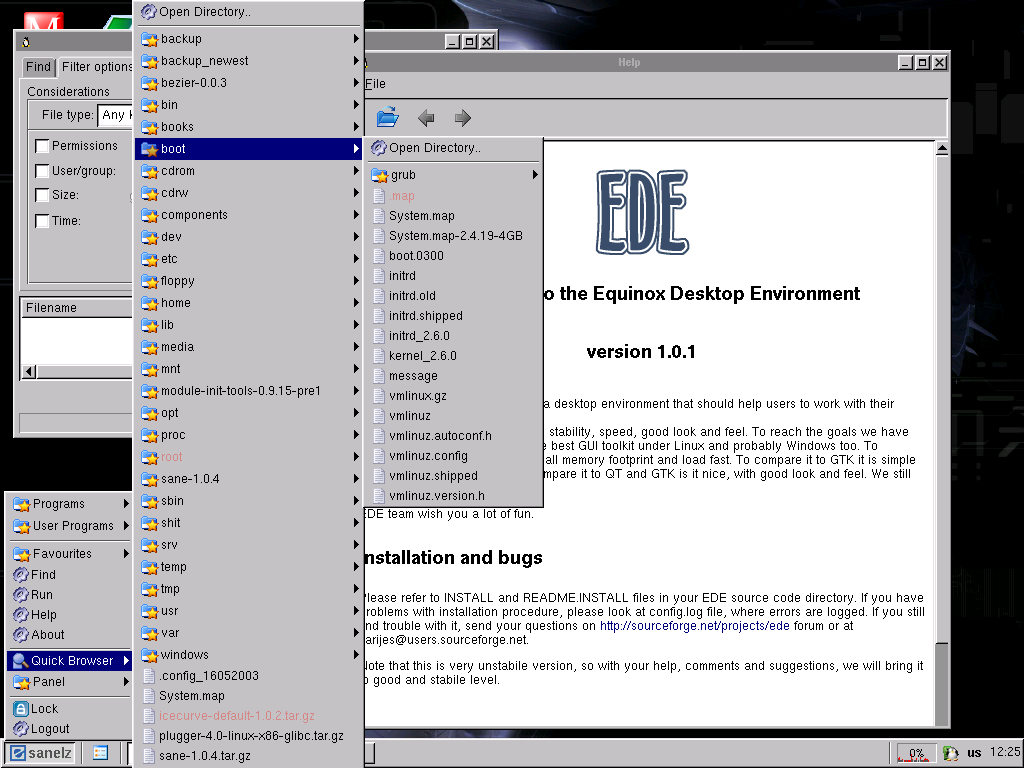Click the sanelz start menu button icon
Image resolution: width=1024 pixels, height=768 pixels.
(18, 753)
